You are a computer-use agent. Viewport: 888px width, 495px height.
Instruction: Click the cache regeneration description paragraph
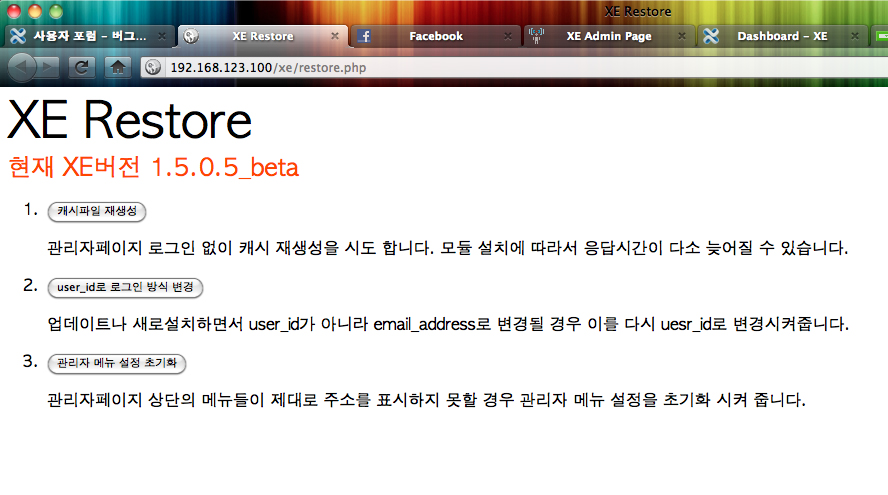(x=447, y=248)
